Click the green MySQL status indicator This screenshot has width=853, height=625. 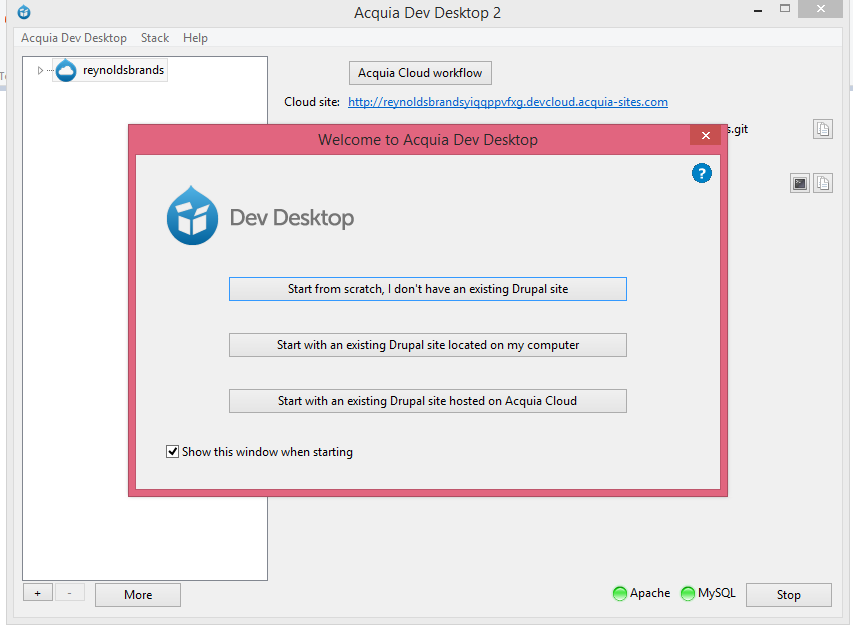pos(687,592)
